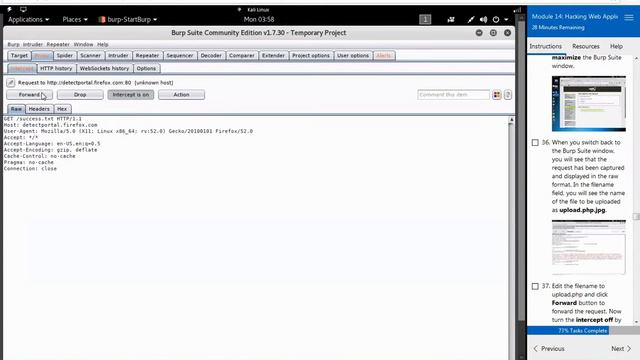Open the maximized Burp Suite thumbnail image
This screenshot has height=360, width=640.
(589, 104)
